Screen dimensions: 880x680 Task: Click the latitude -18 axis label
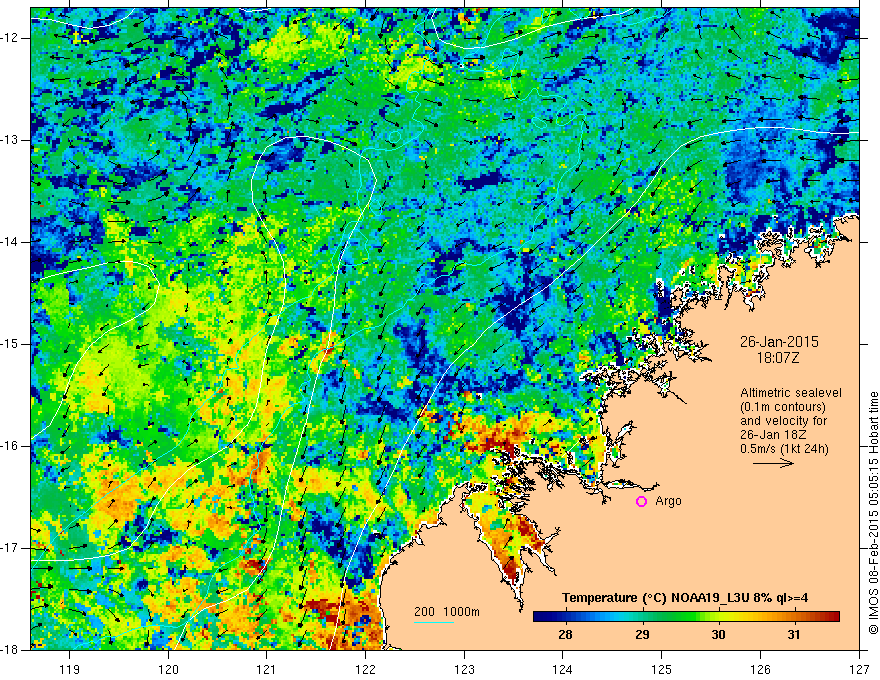(10, 650)
